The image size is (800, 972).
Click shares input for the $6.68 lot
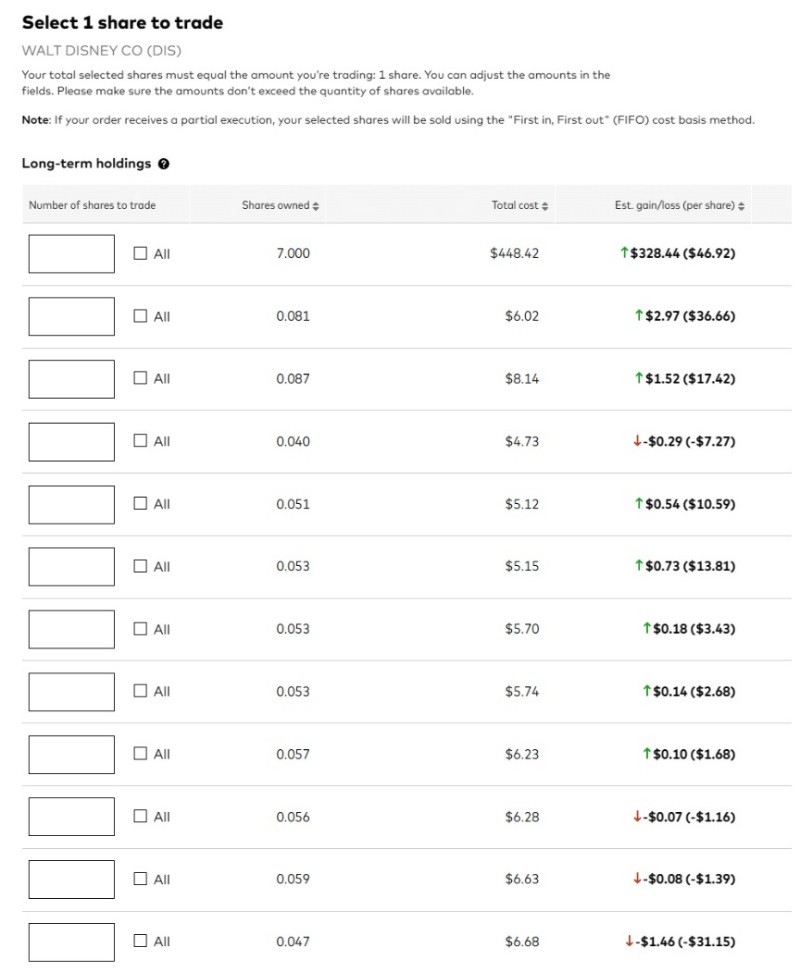click(x=72, y=942)
